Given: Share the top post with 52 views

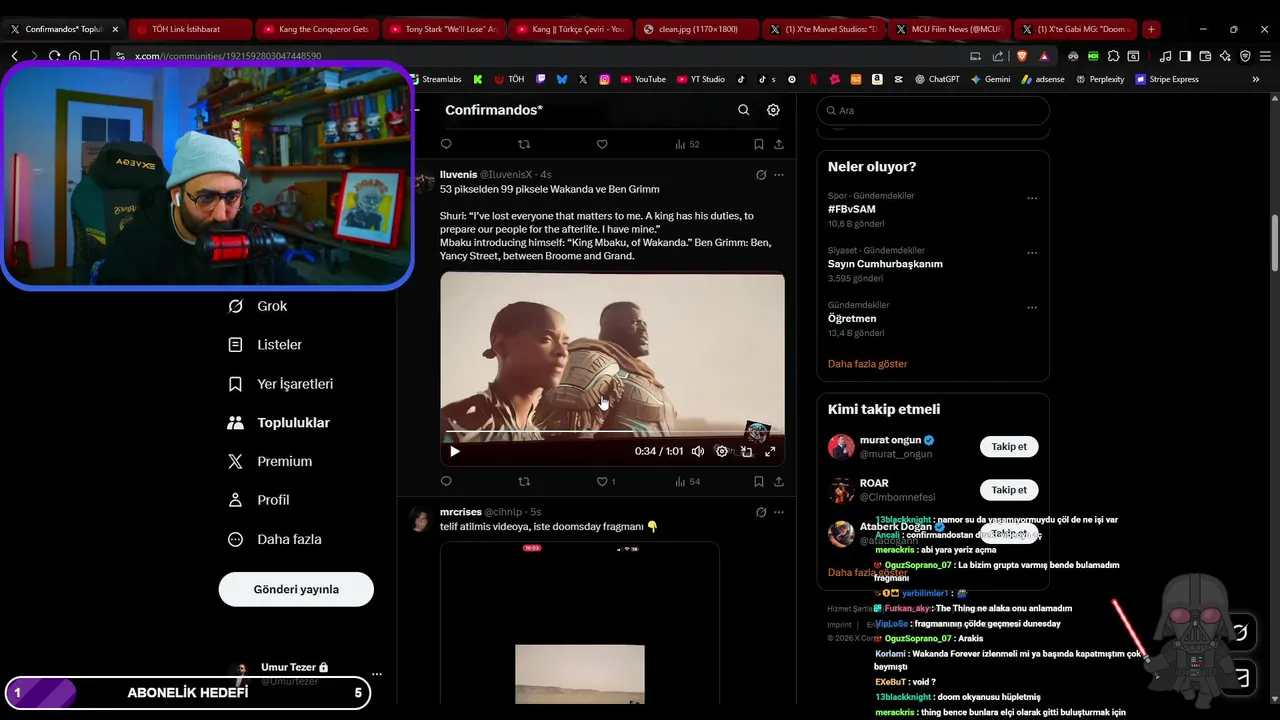Looking at the screenshot, I should (779, 144).
